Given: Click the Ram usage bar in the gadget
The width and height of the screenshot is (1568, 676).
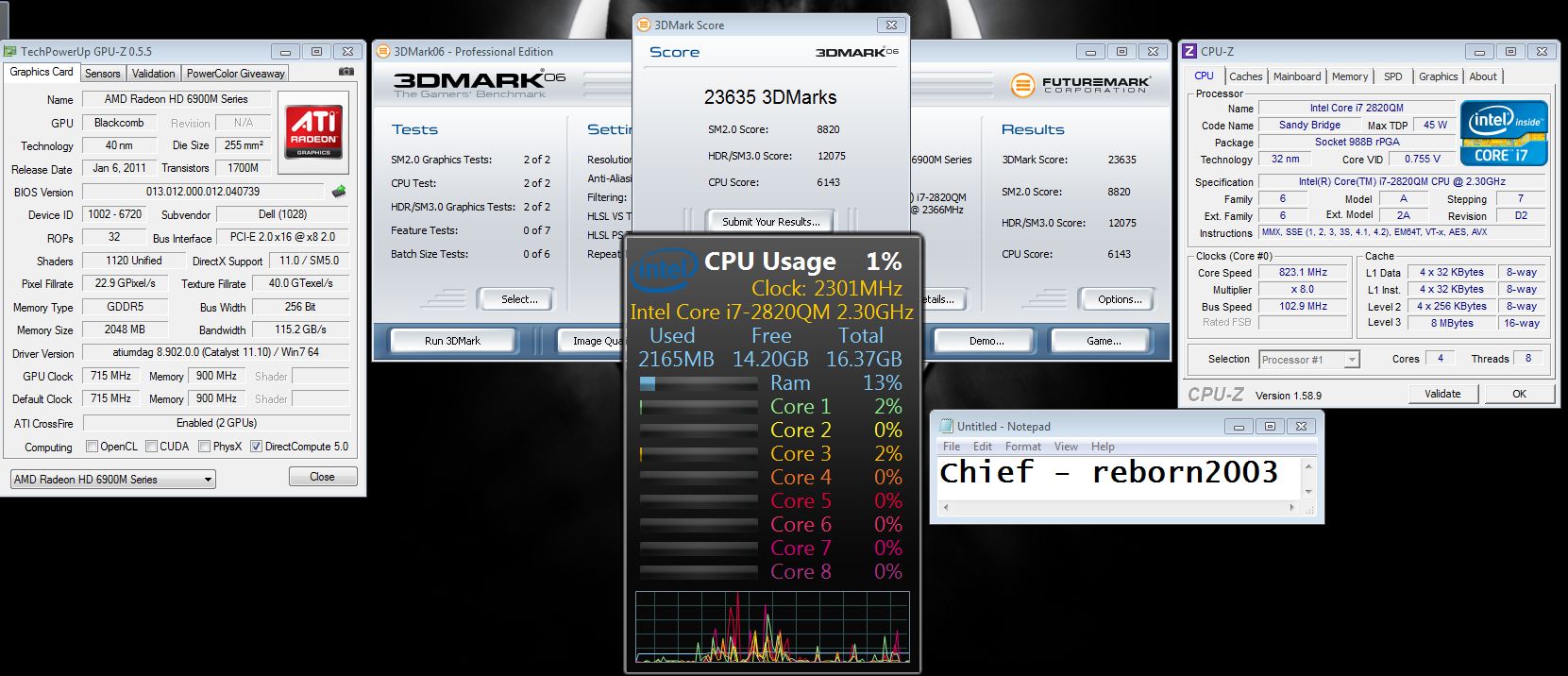Looking at the screenshot, I should tap(699, 383).
